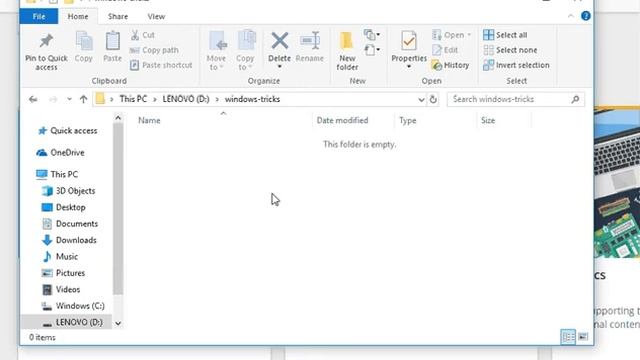Click Edit in the Open group
Screen dimensions: 640x360
pos(445,50)
